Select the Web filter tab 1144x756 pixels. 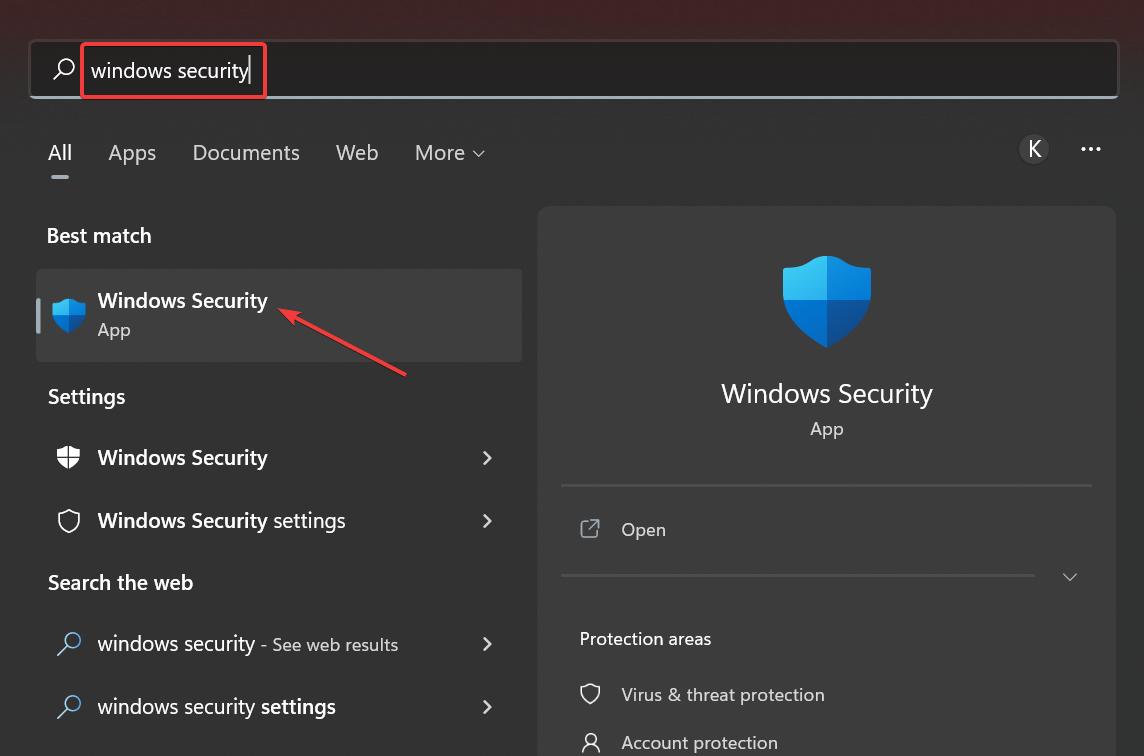coord(357,153)
